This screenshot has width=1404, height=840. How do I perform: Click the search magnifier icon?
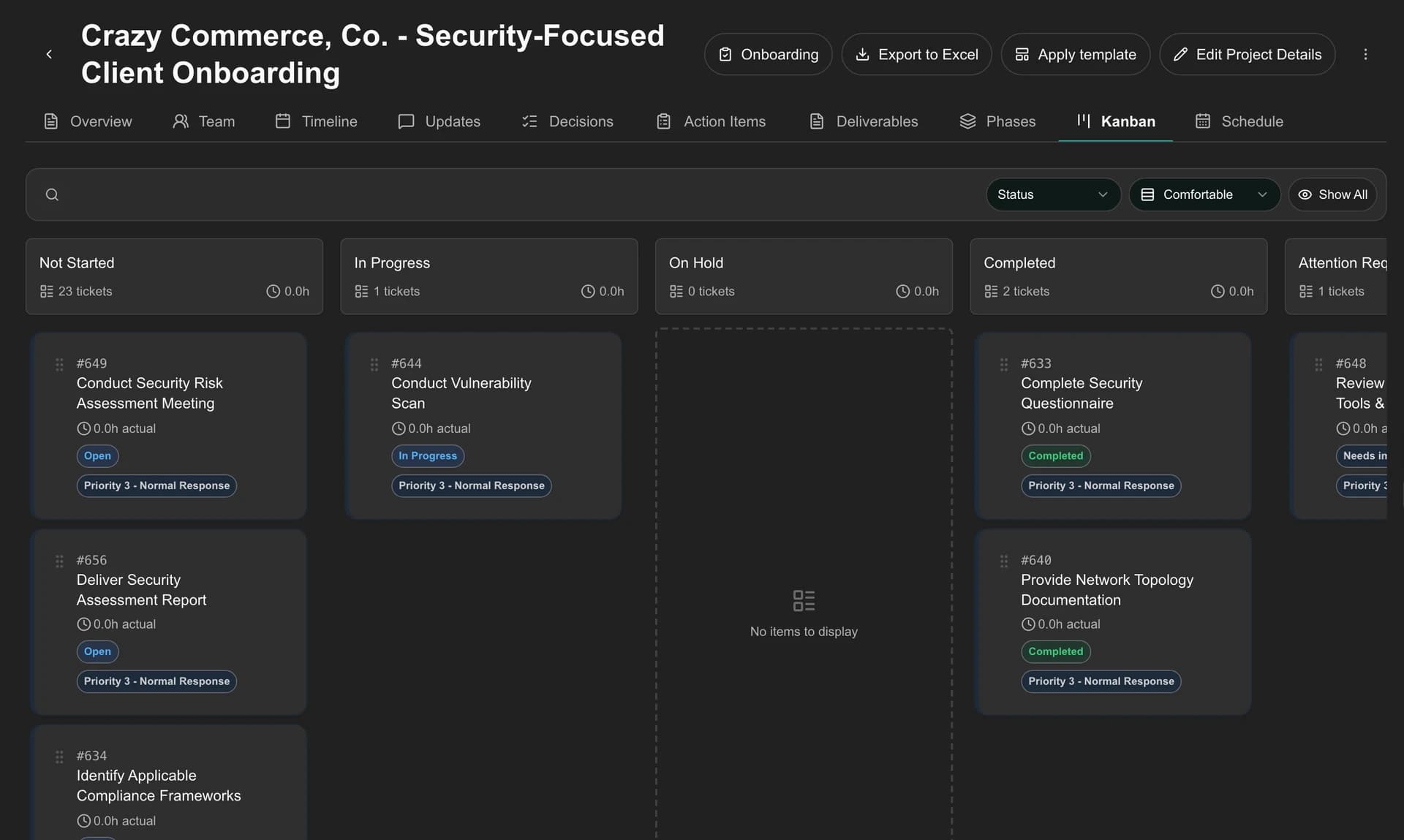click(52, 194)
